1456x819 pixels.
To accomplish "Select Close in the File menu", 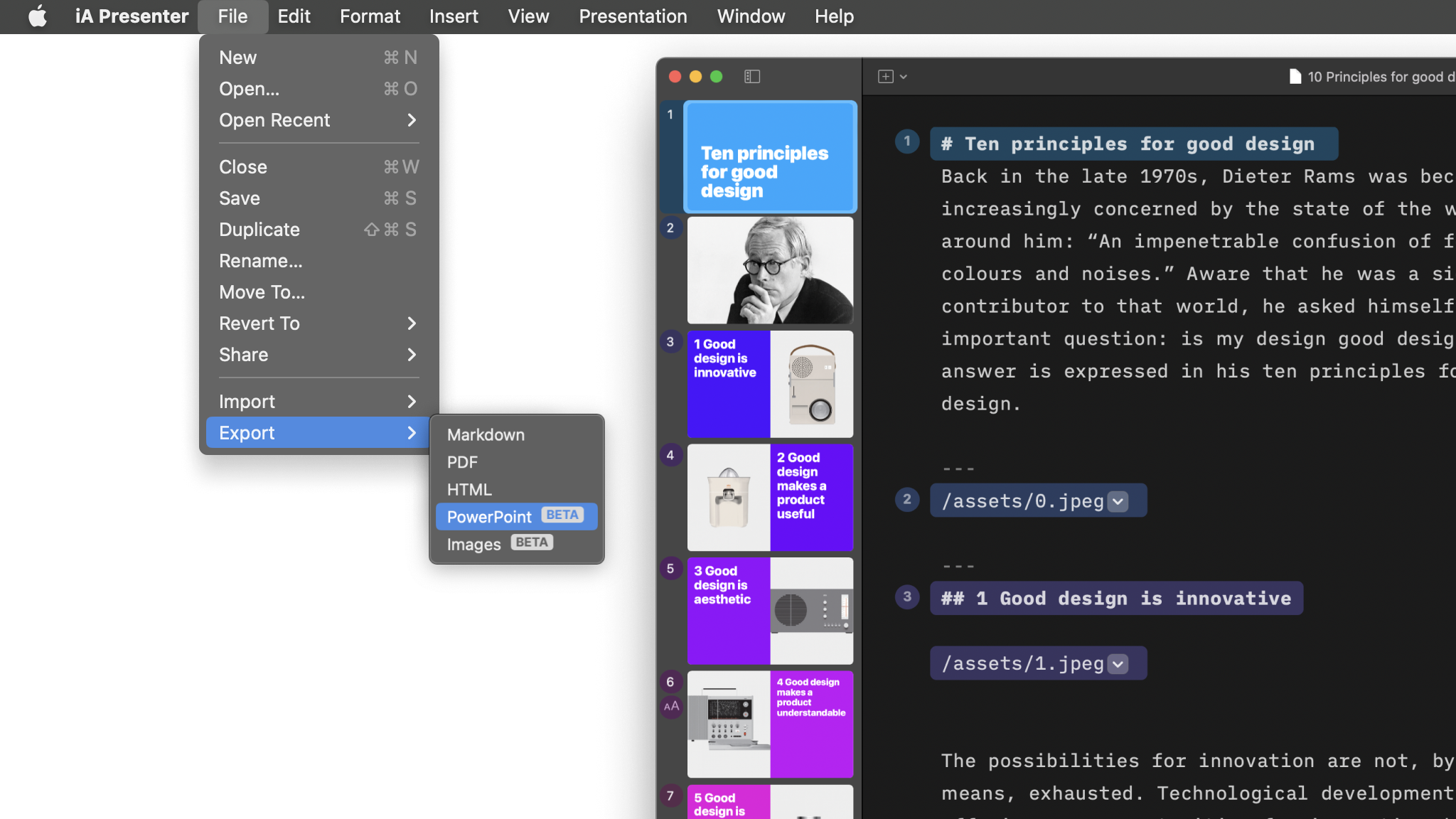I will click(x=319, y=167).
